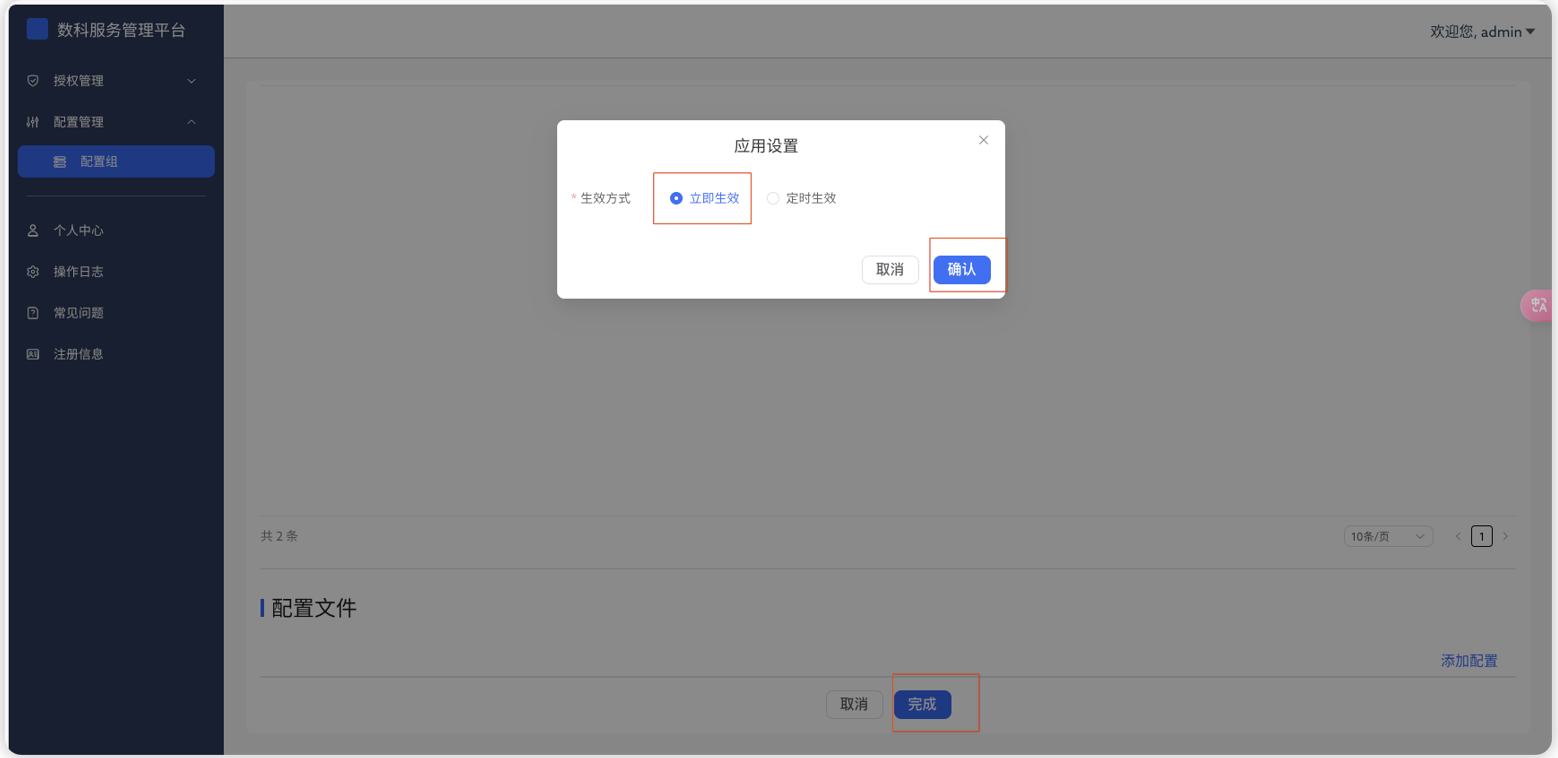Click the 操作日志 gear icon
The width and height of the screenshot is (1558, 758).
coord(31,271)
